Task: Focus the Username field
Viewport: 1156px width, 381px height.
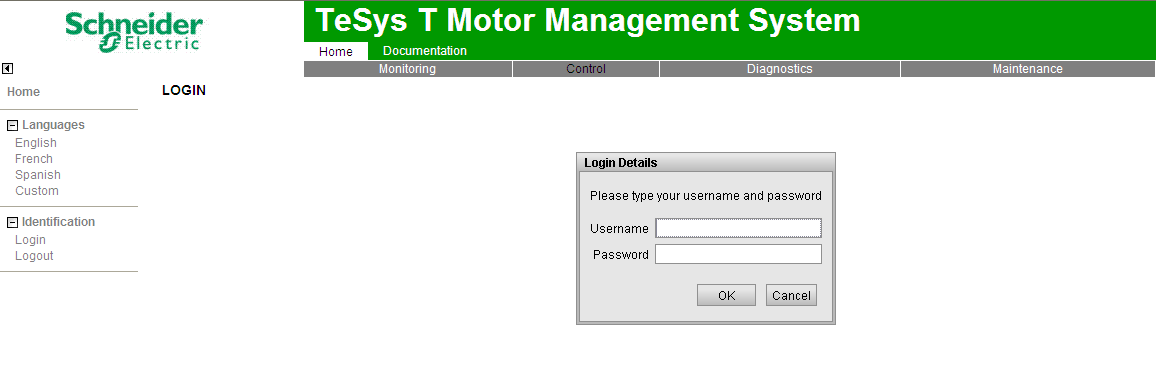Action: [738, 228]
